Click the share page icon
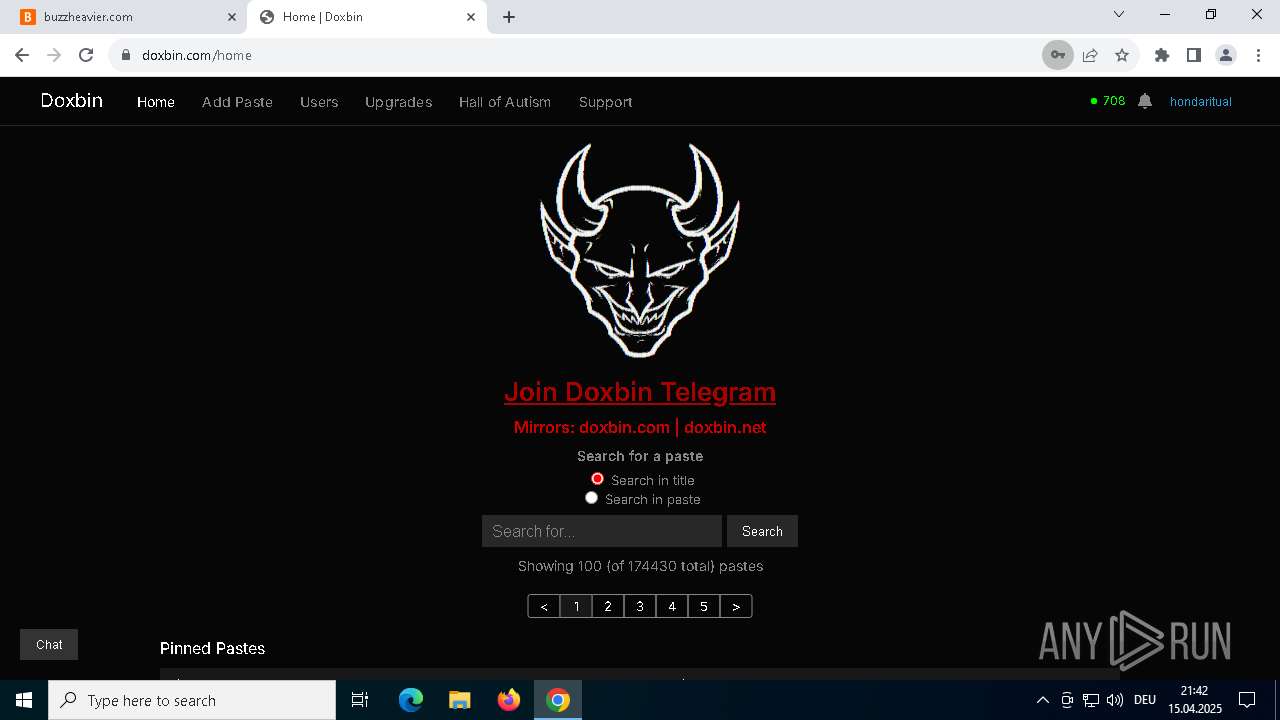 tap(1090, 55)
